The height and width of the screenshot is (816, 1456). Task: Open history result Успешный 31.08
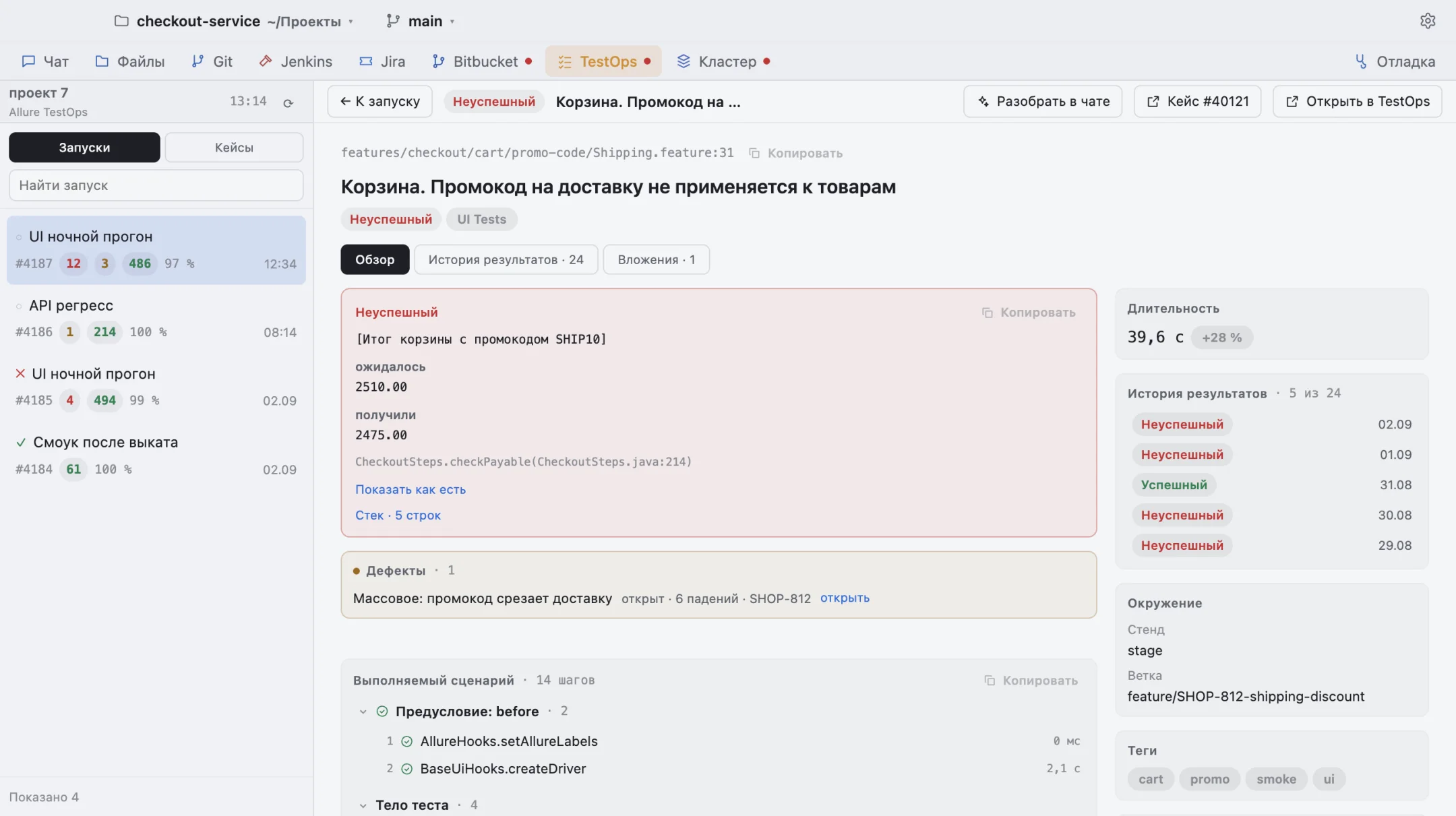(x=1271, y=485)
